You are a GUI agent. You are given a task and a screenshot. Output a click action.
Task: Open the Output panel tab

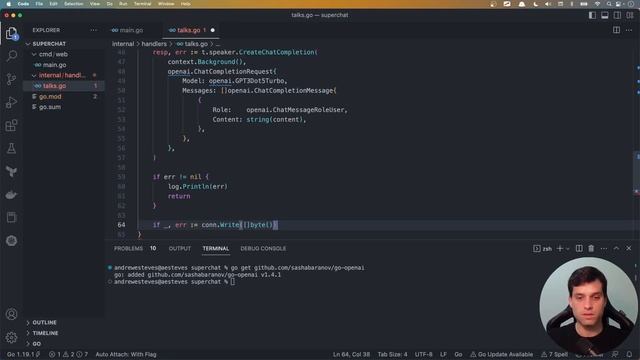click(x=180, y=248)
